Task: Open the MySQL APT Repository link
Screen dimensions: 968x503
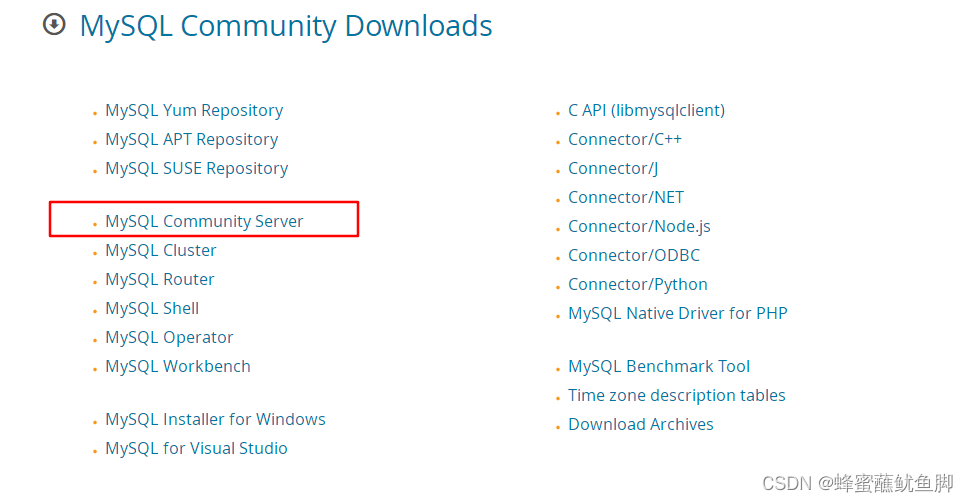Action: click(x=191, y=139)
